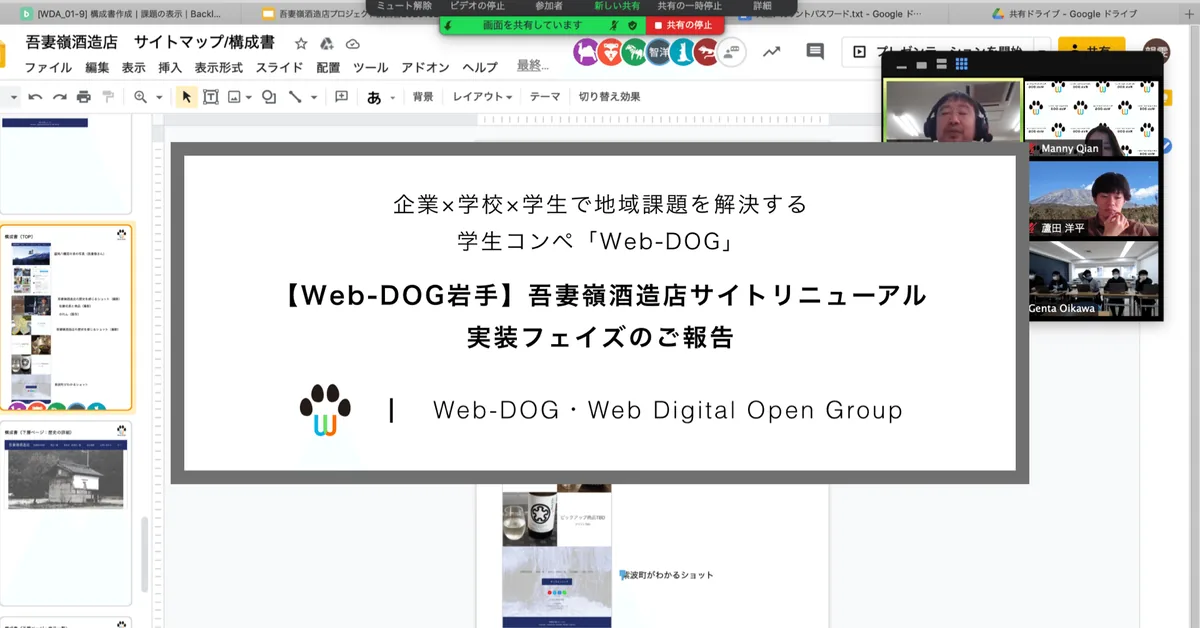
Task: Select the 構成書 (TOP) slide thumbnail
Action: coord(68,318)
